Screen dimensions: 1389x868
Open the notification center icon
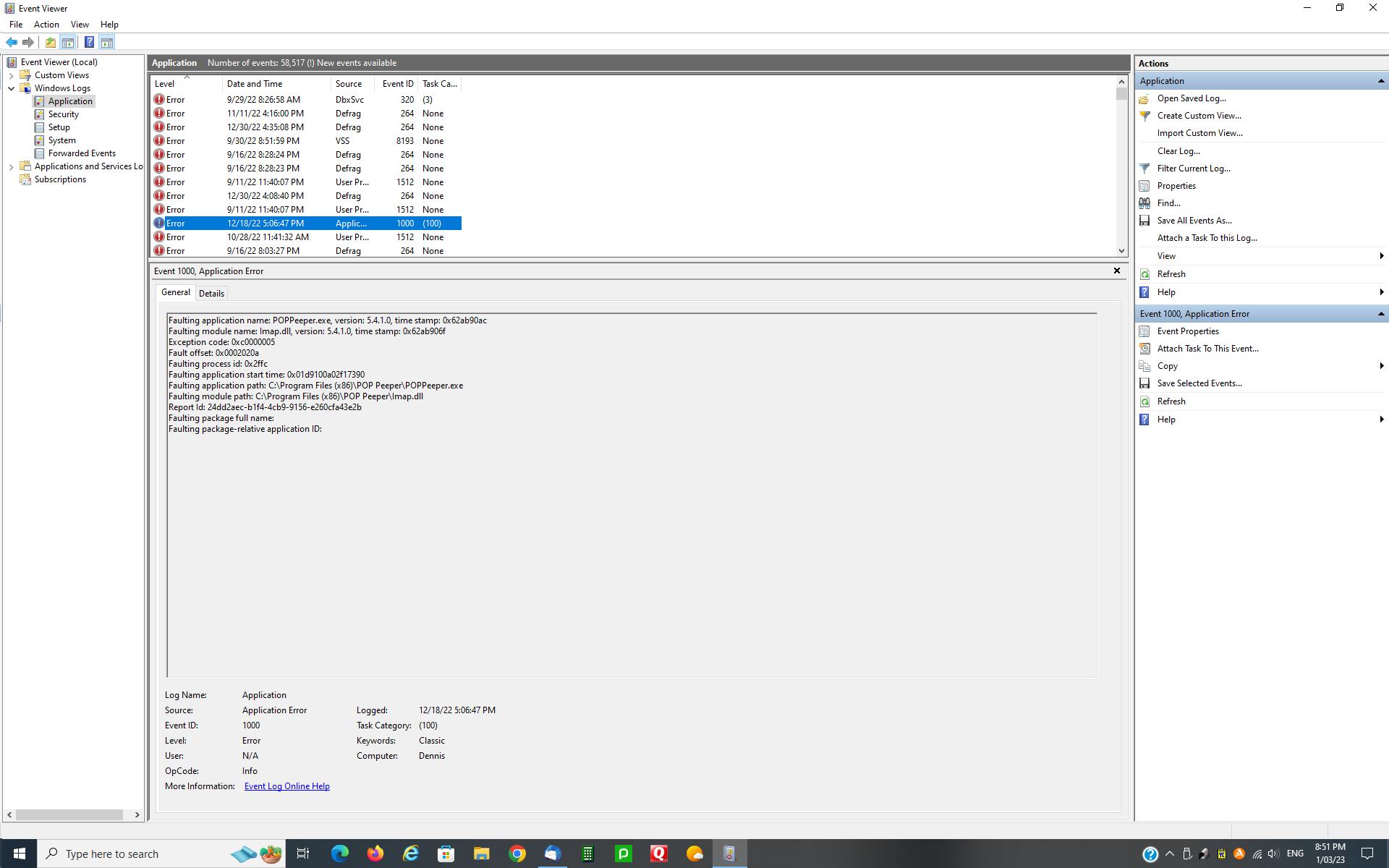(x=1367, y=854)
